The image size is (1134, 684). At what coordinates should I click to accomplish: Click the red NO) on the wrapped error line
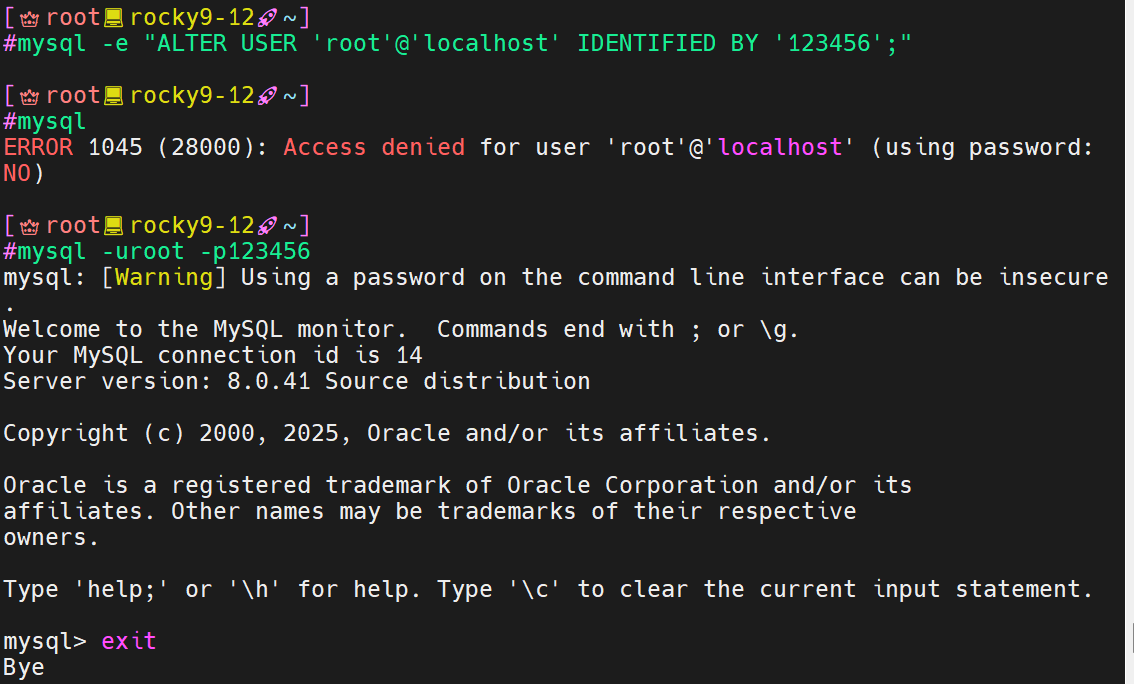pos(24,174)
